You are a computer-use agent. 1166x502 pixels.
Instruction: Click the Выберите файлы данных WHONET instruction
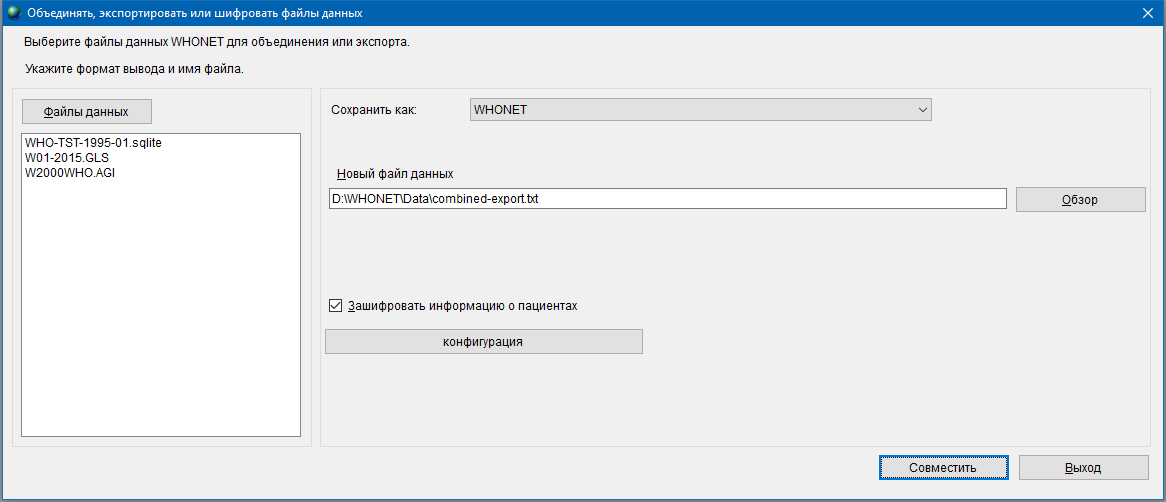coord(216,42)
